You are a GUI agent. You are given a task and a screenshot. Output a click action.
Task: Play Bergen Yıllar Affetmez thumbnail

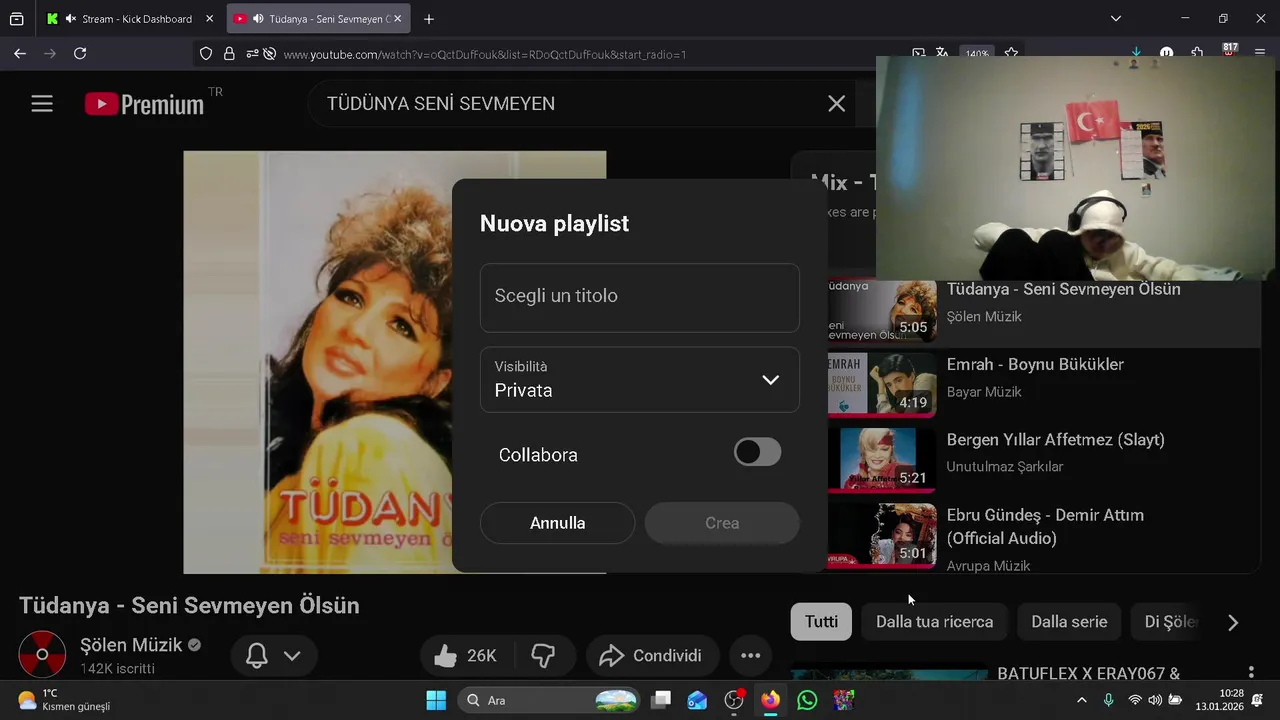point(882,459)
